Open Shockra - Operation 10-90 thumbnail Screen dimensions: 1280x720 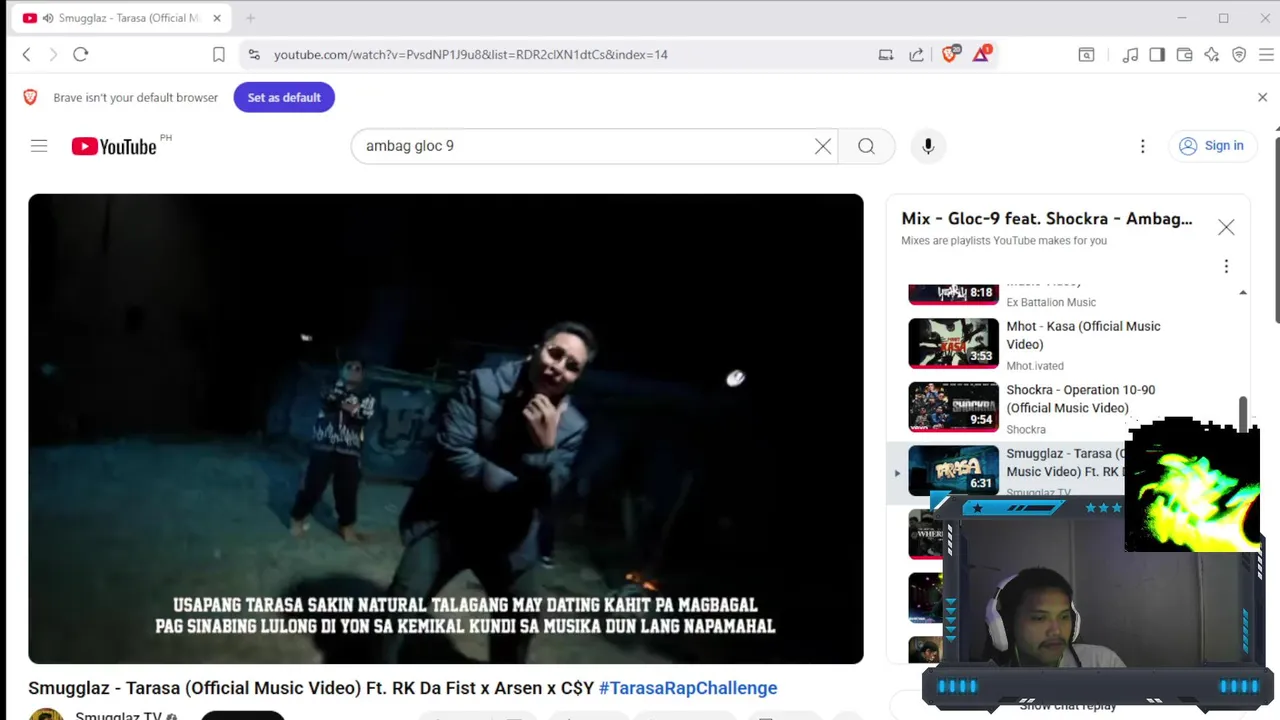(x=953, y=407)
